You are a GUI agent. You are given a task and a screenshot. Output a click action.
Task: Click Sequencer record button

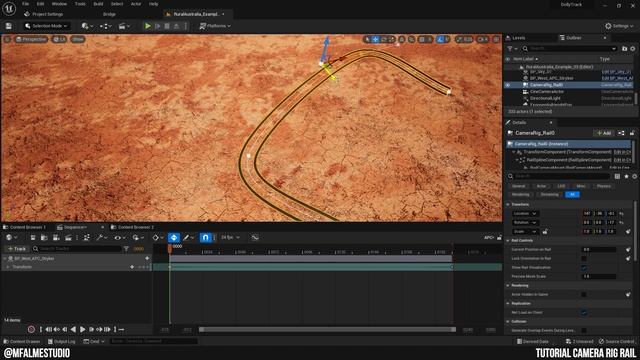31,329
